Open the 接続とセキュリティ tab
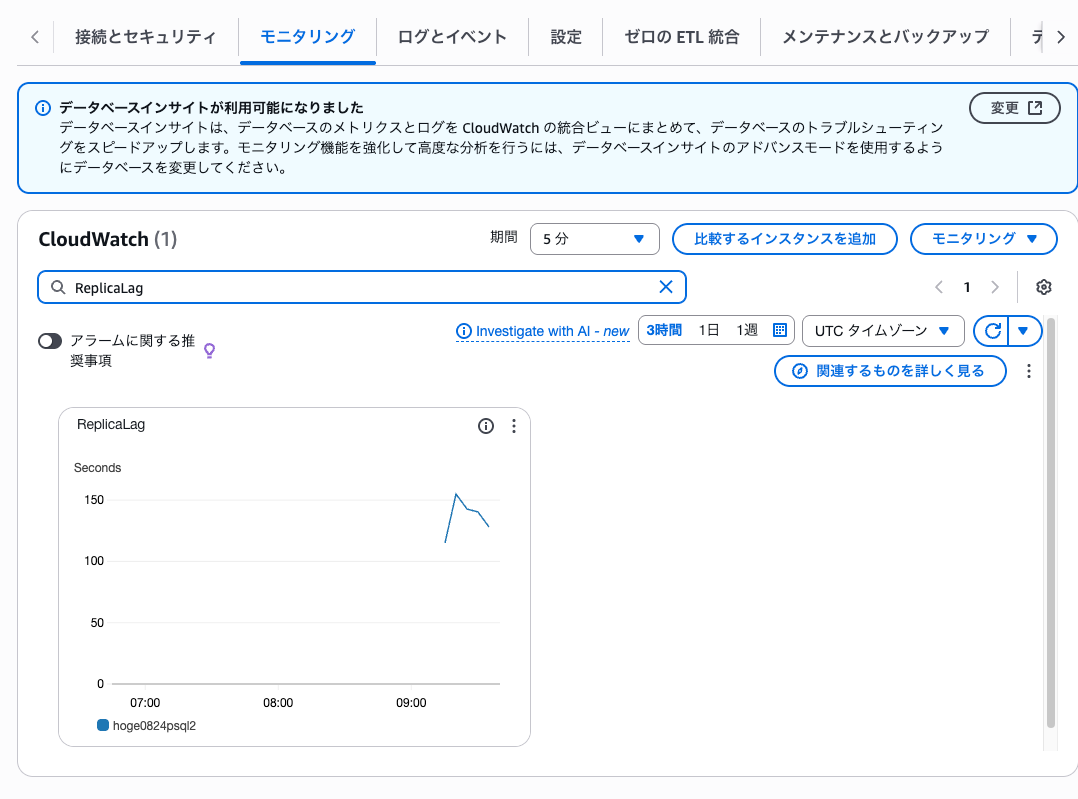Viewport: 1078px width, 799px height. tap(145, 37)
